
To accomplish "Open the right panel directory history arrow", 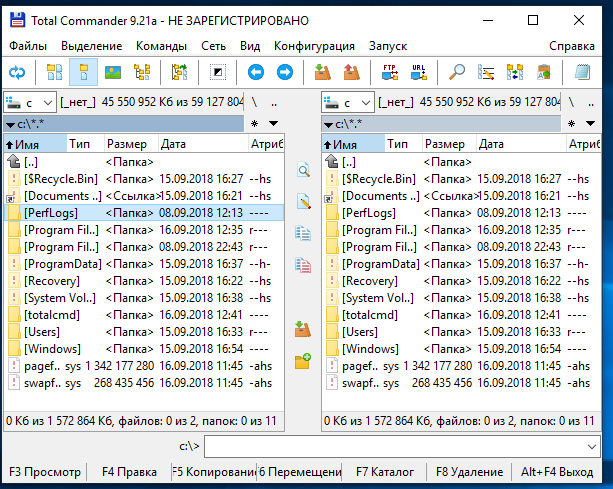I will (x=591, y=124).
